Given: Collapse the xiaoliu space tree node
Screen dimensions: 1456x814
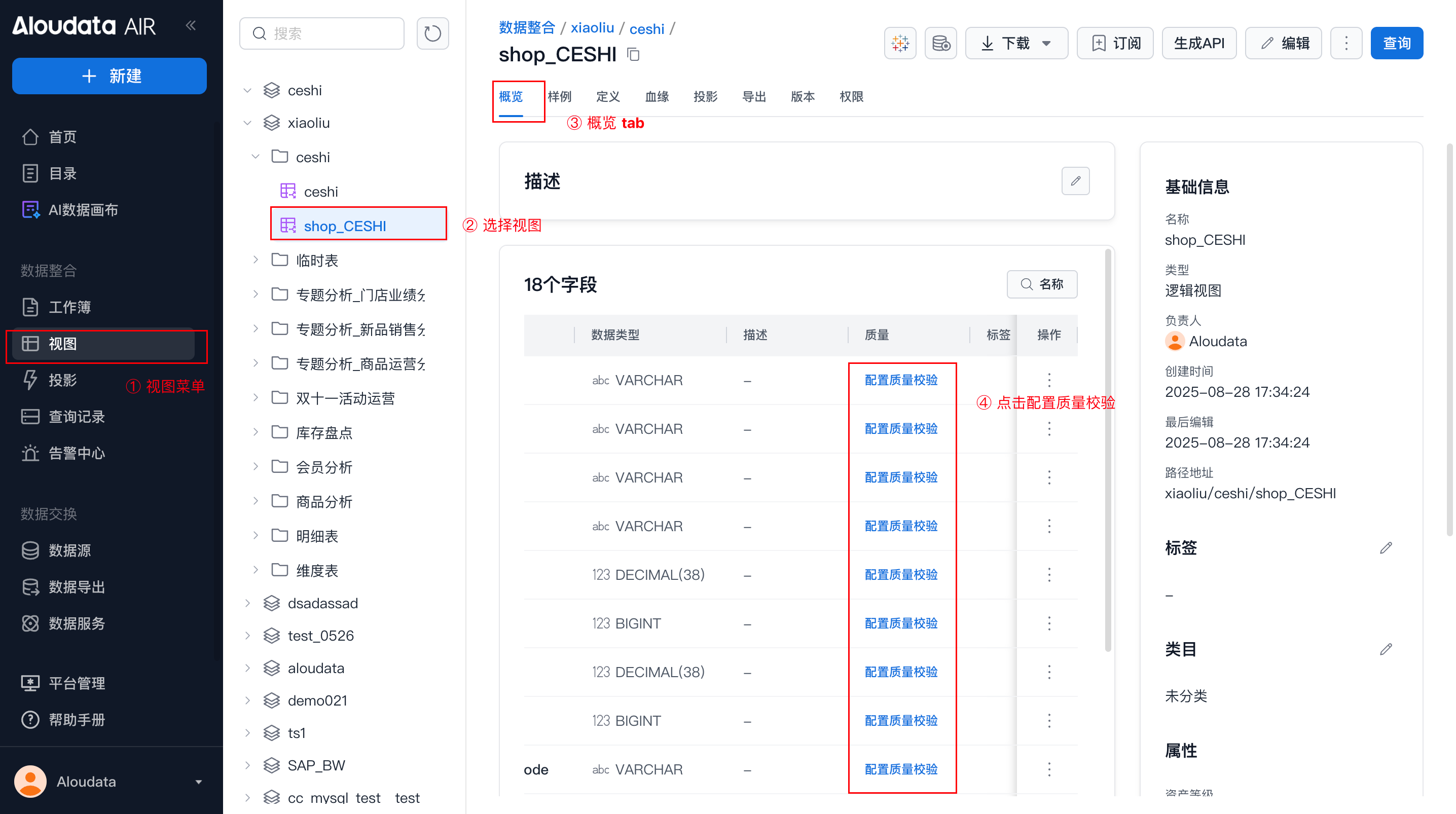Looking at the screenshot, I should (x=247, y=123).
